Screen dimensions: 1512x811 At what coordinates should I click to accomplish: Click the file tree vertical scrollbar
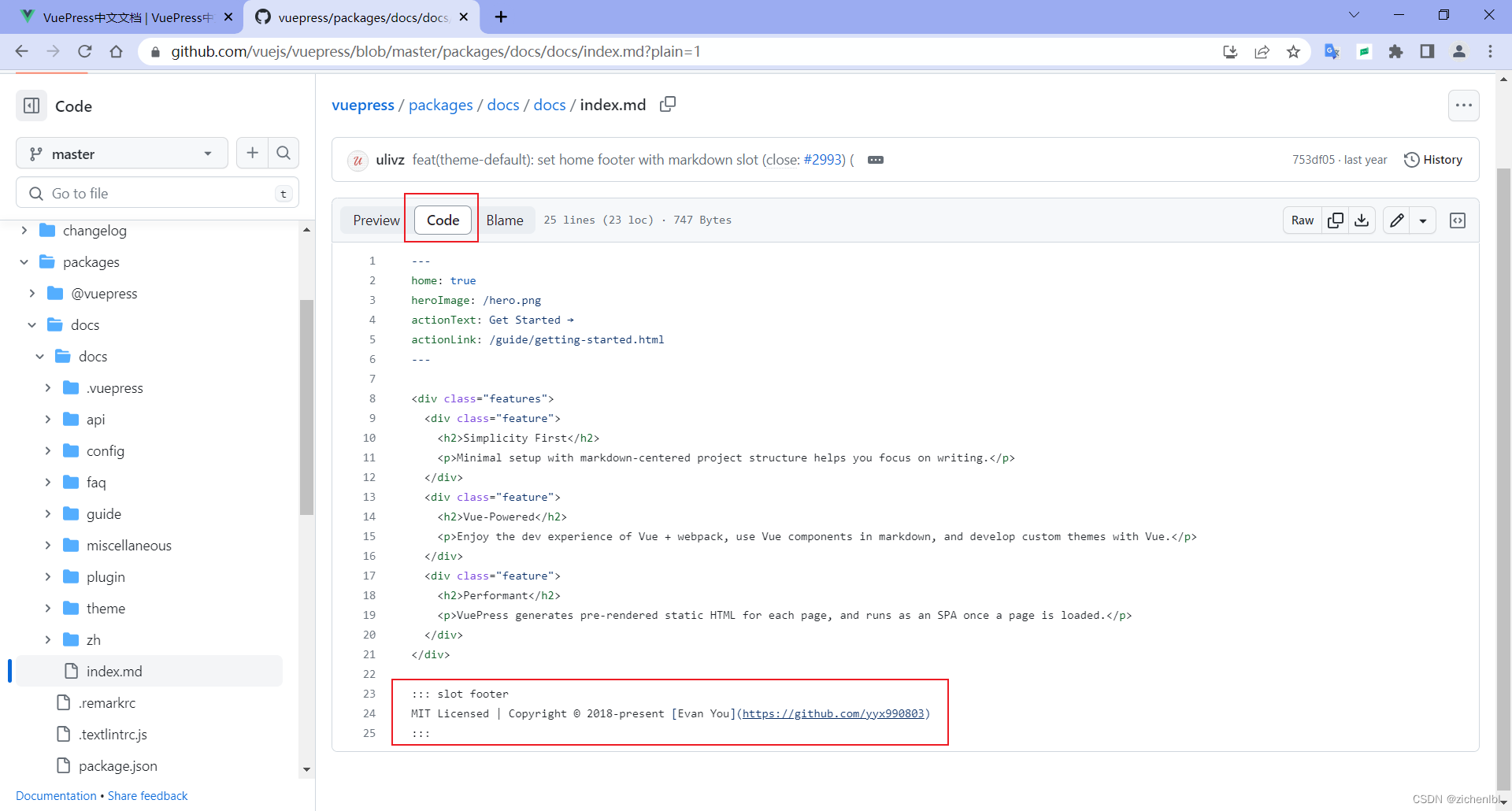[x=306, y=407]
